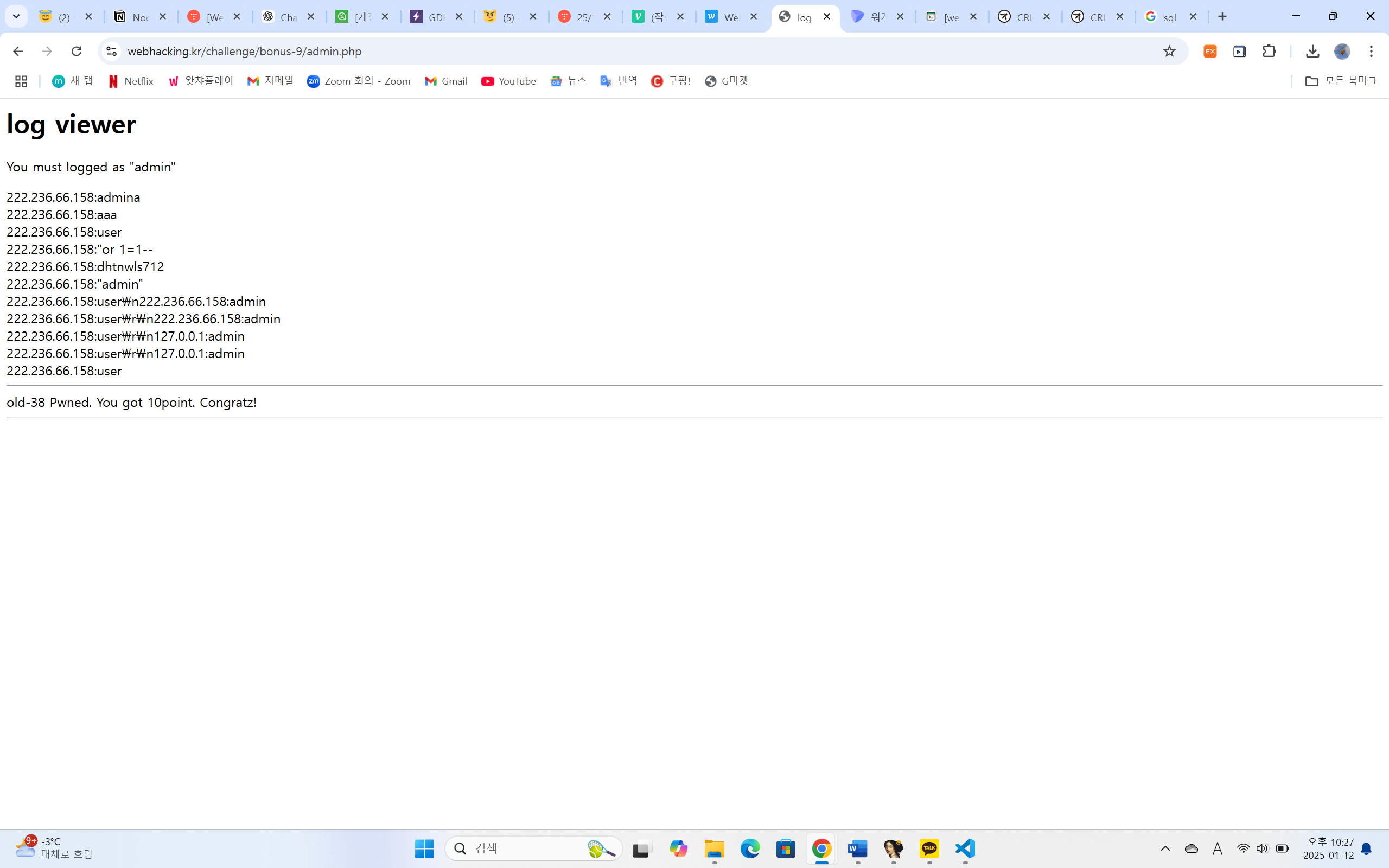1389x868 pixels.
Task: Open the tab search dropdown arrow
Action: (16, 16)
